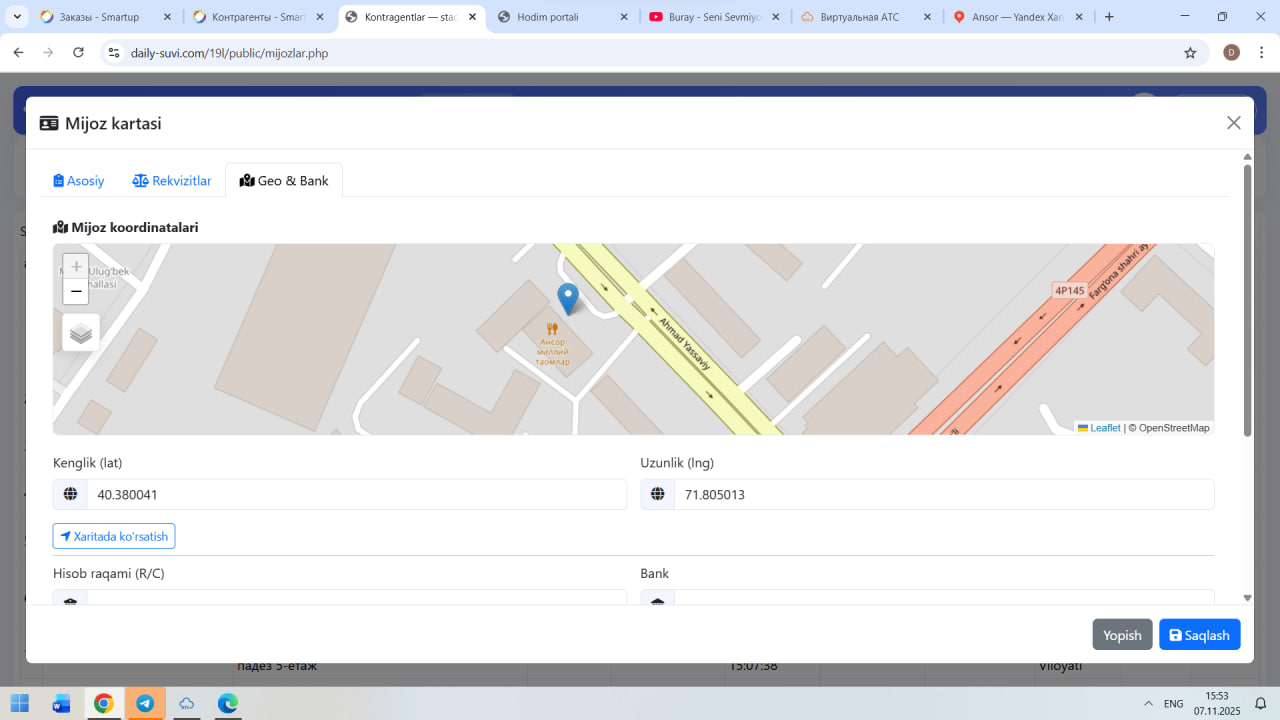Bookmark this page with star icon
Image resolution: width=1280 pixels, height=720 pixels.
(x=1190, y=53)
